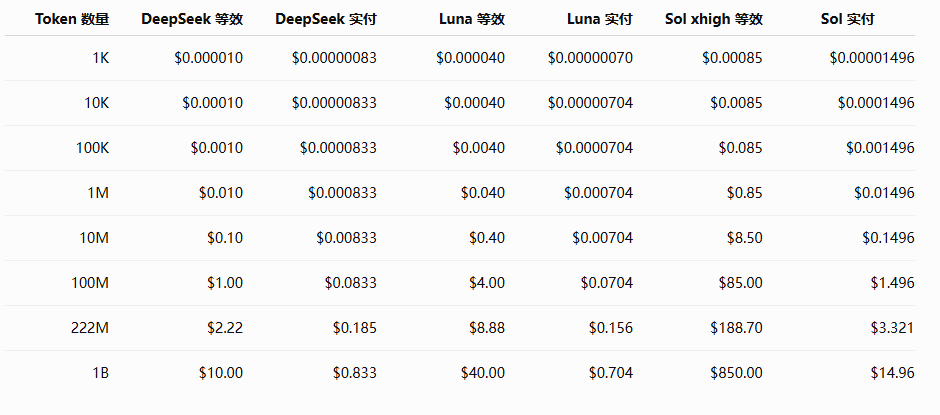Click the 1M Sol paid cell "$0.01496"

pyautogui.click(x=884, y=193)
